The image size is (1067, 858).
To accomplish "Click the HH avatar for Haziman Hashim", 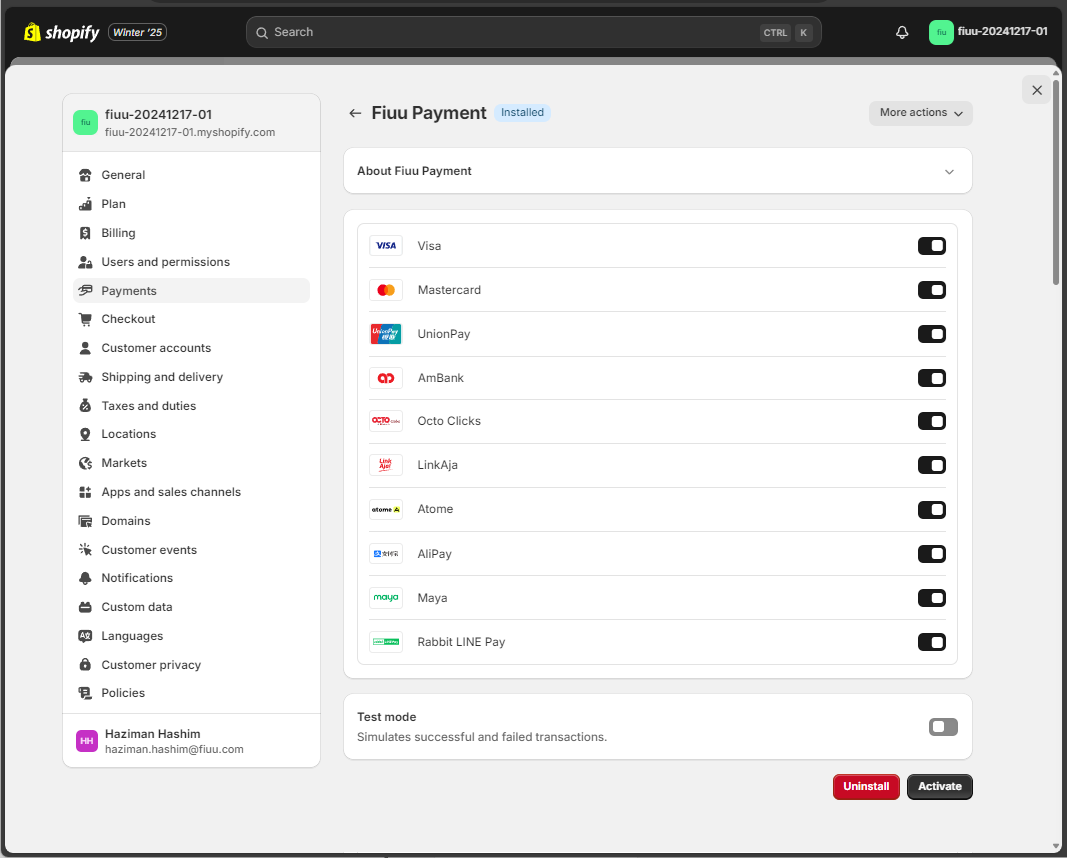I will tap(86, 741).
